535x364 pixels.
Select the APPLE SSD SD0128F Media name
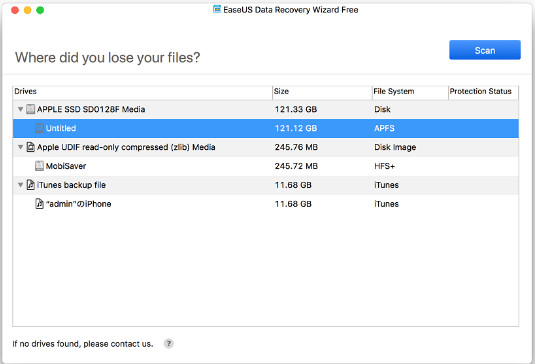[91, 109]
